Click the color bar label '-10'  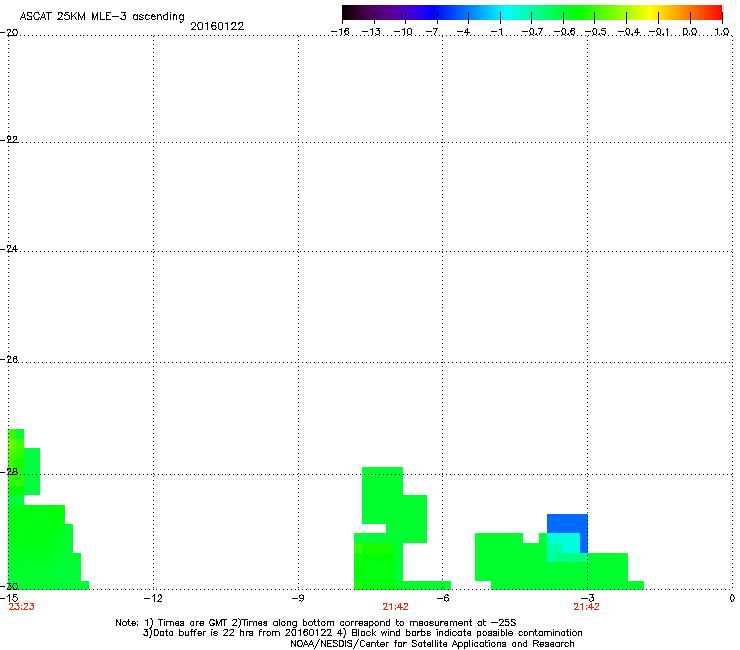(x=403, y=32)
